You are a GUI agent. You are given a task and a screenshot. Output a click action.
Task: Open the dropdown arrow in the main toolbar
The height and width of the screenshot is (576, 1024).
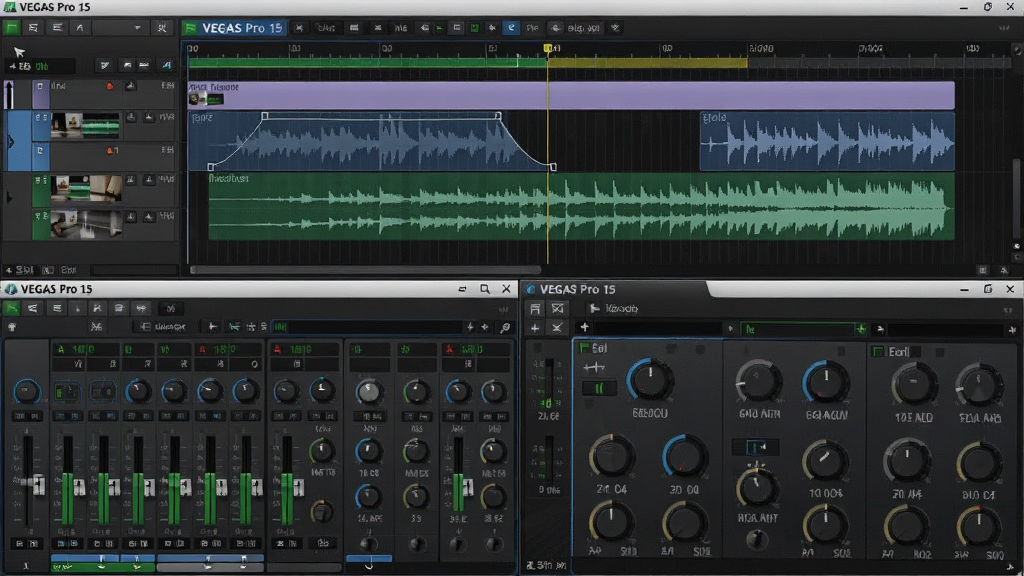click(x=137, y=28)
